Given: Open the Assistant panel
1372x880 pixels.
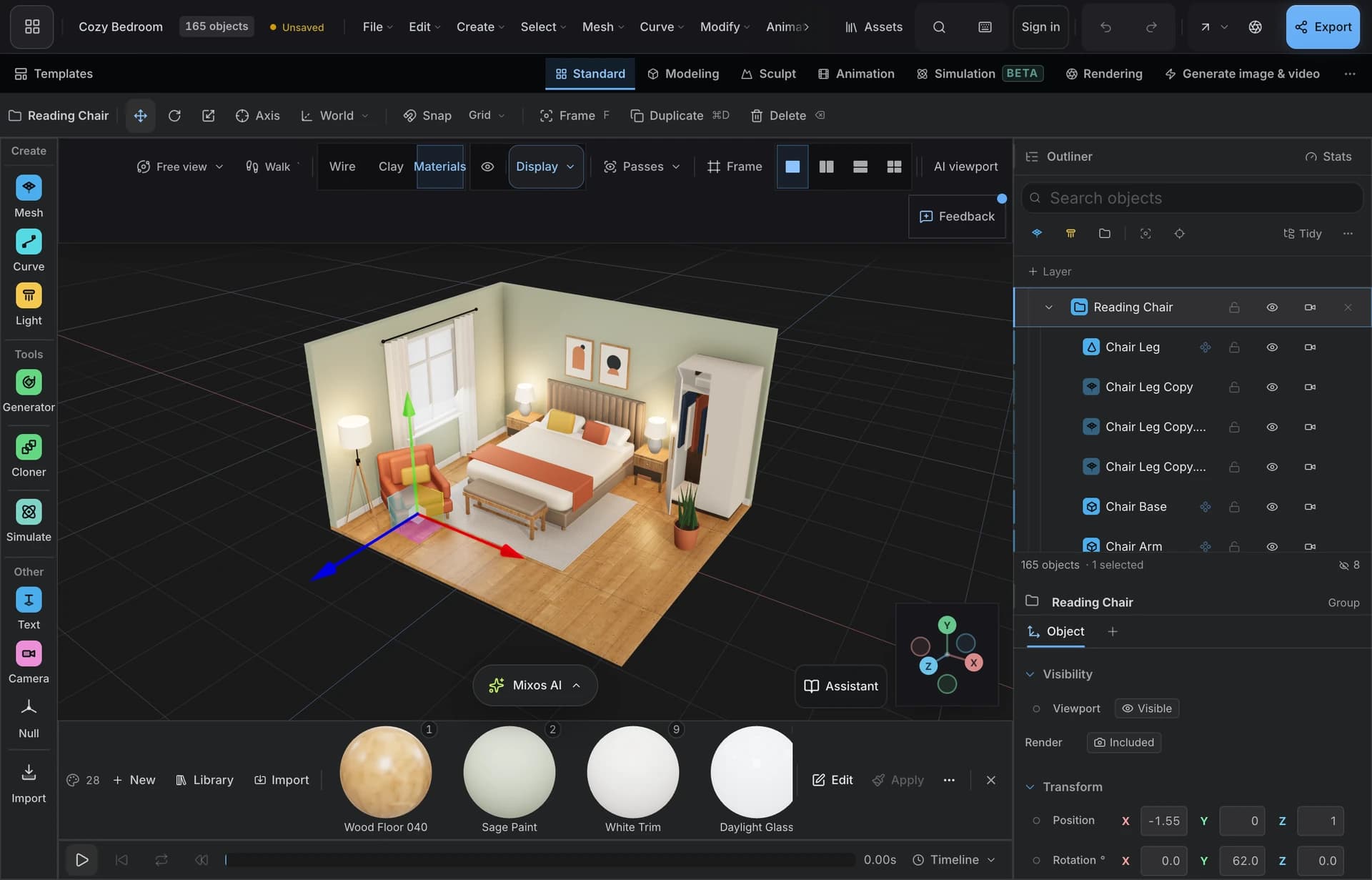Looking at the screenshot, I should coord(841,686).
